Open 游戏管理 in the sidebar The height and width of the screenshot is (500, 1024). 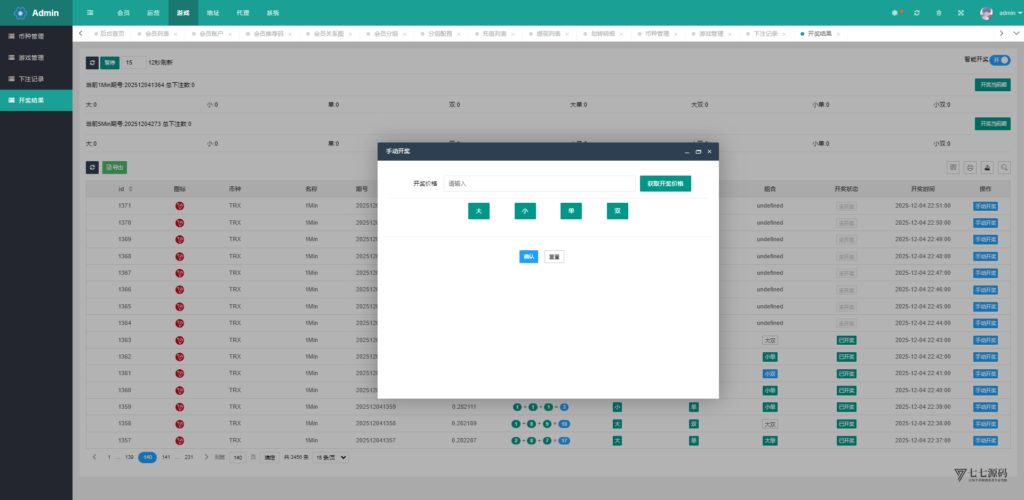click(36, 57)
